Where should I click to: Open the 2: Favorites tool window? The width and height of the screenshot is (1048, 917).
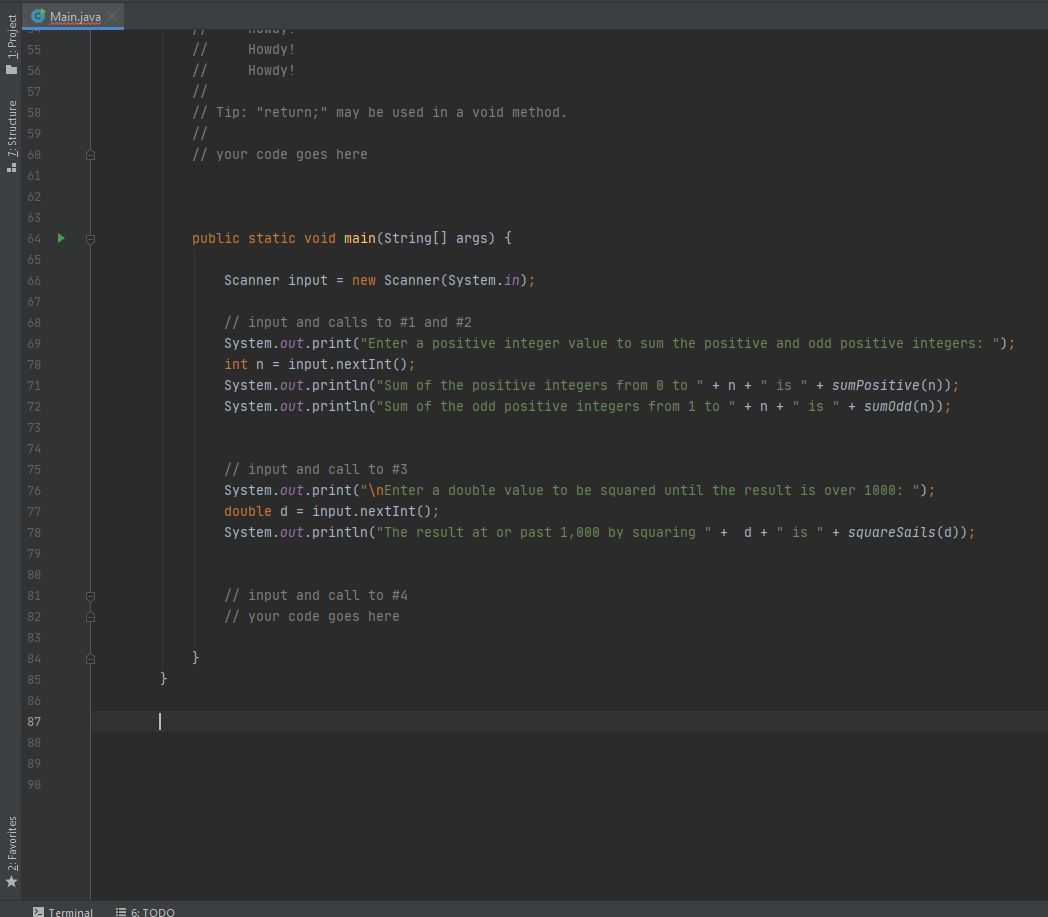click(x=11, y=843)
